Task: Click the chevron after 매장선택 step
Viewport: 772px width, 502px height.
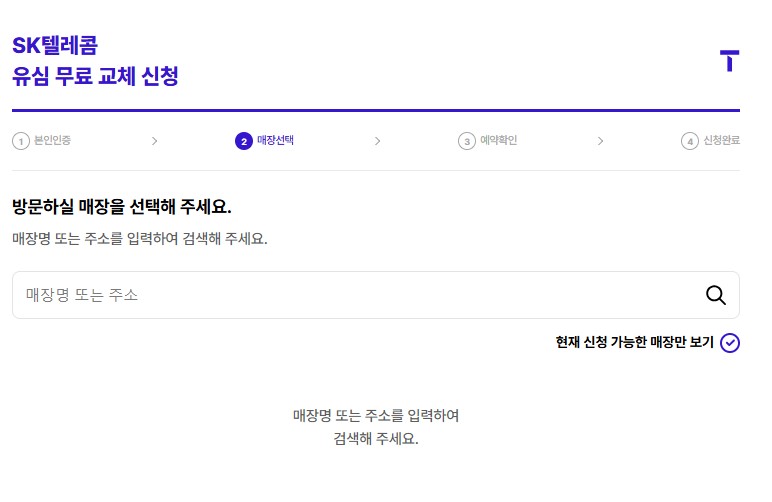Action: [x=378, y=141]
